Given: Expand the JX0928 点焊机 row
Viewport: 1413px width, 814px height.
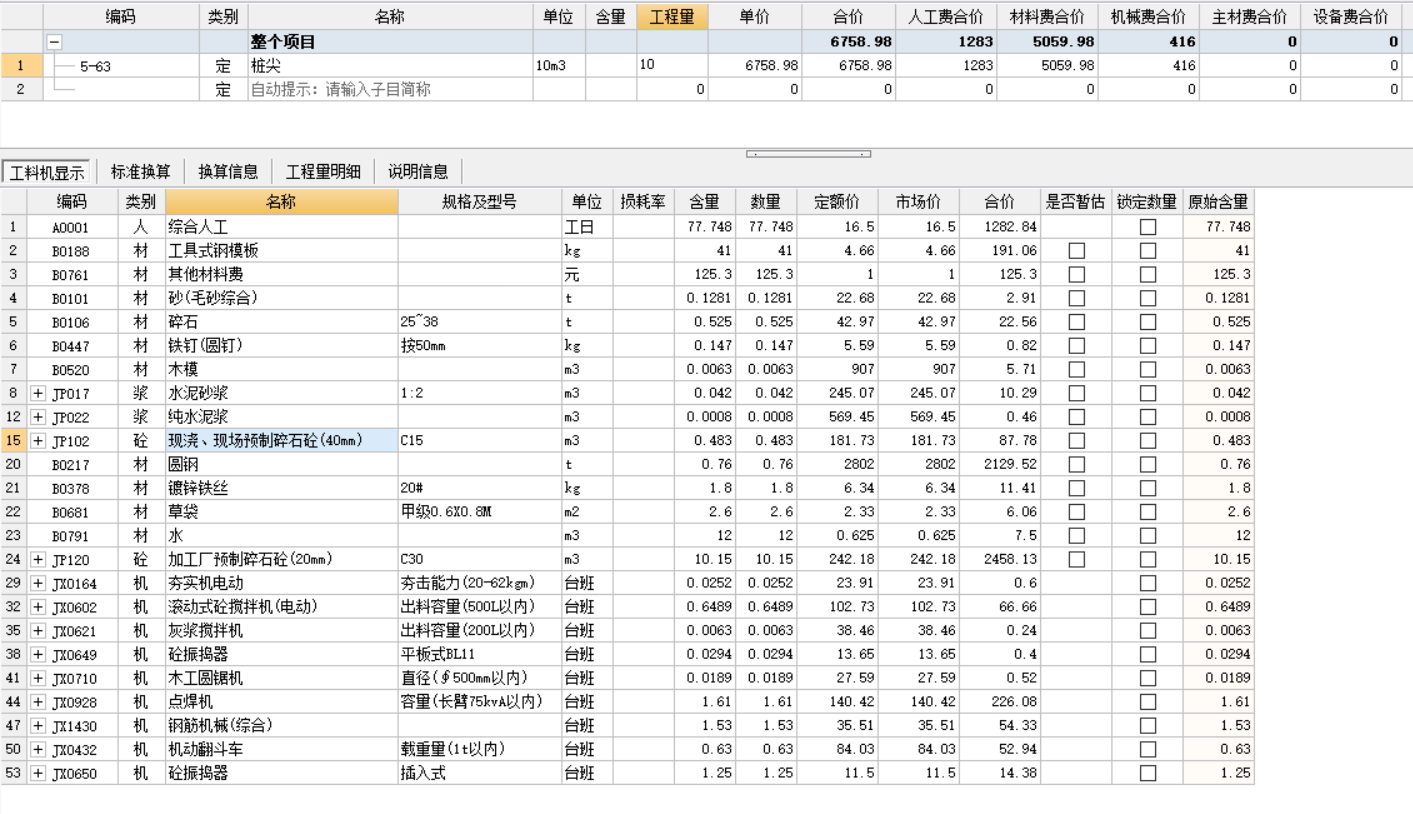Looking at the screenshot, I should pos(39,702).
